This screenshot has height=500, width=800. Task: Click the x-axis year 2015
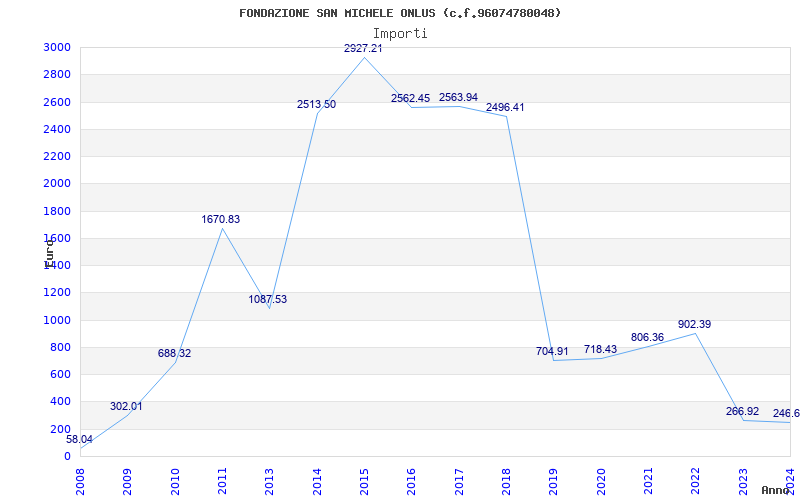(x=364, y=482)
